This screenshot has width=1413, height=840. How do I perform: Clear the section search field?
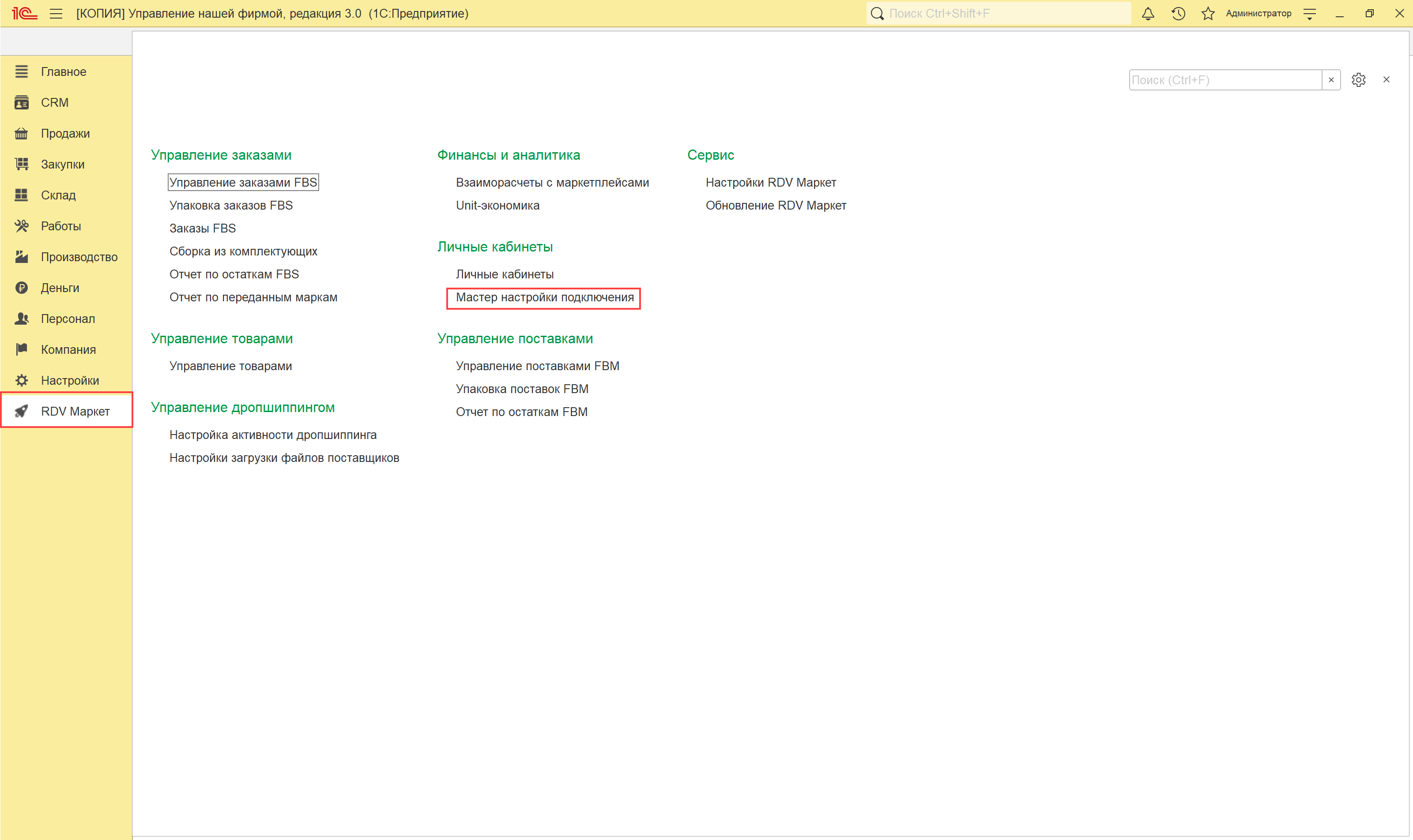pos(1331,80)
